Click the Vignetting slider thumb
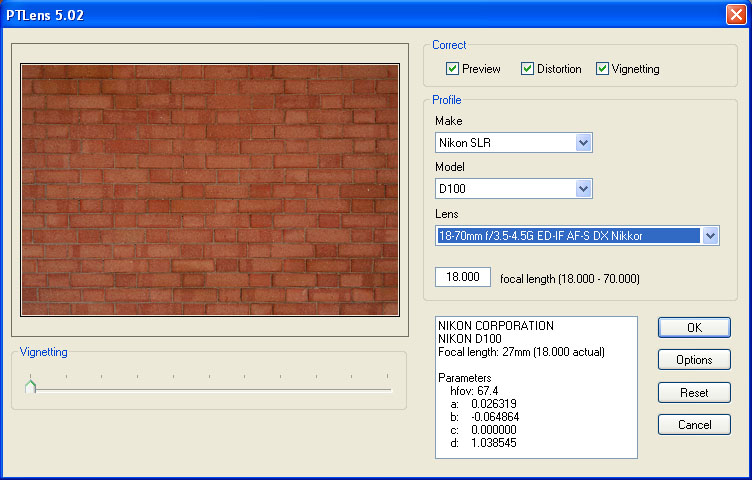 point(31,386)
